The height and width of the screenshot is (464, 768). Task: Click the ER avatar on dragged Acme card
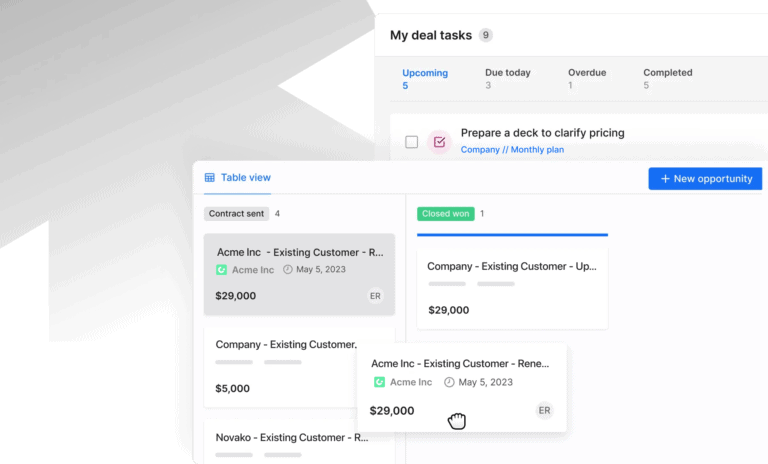click(544, 411)
